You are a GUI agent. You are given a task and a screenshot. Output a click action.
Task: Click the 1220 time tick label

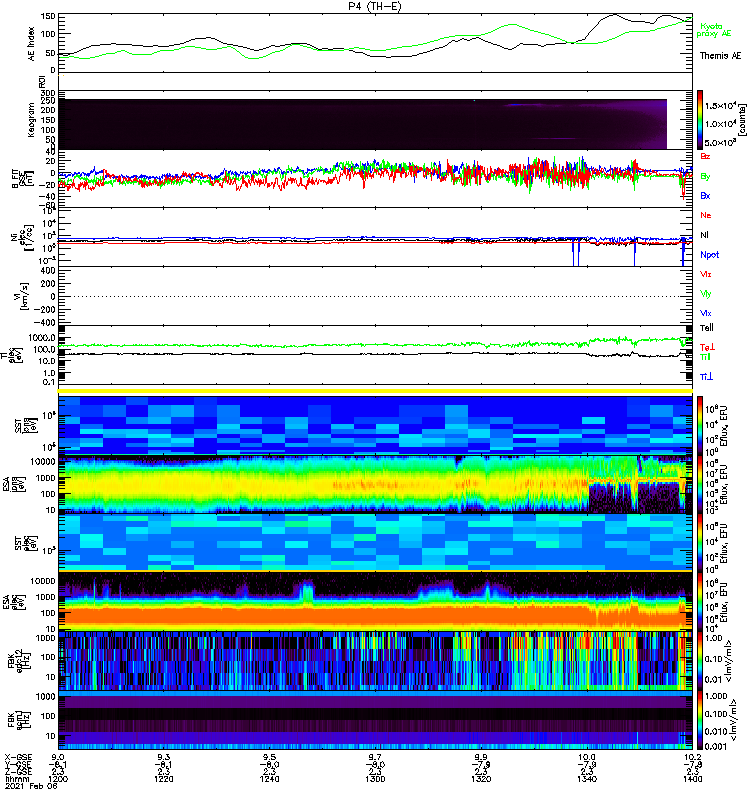pyautogui.click(x=164, y=779)
